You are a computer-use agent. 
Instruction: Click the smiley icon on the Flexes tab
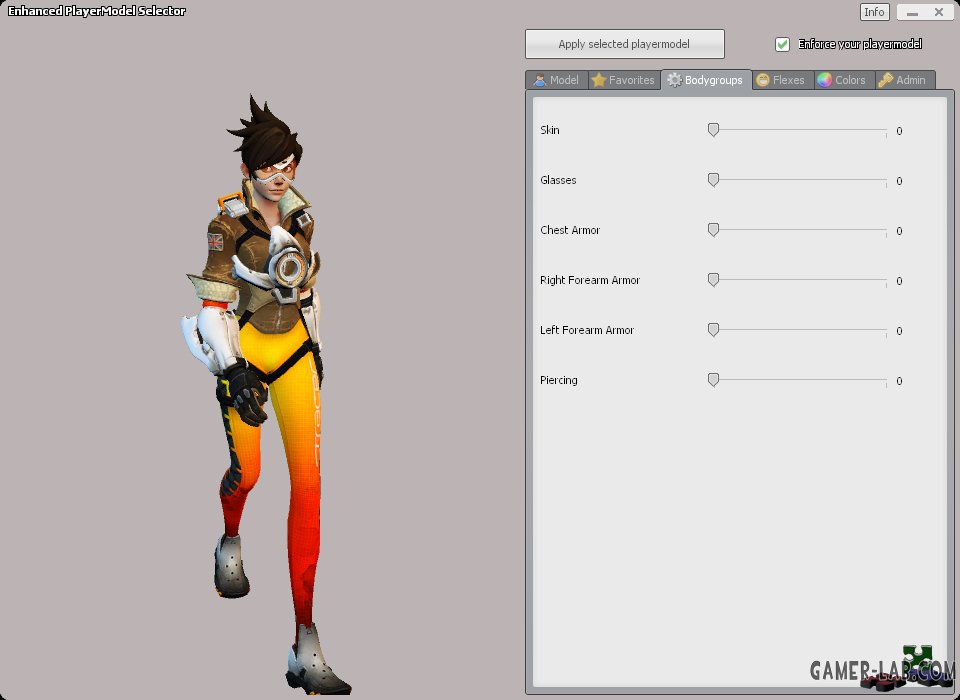click(x=763, y=80)
